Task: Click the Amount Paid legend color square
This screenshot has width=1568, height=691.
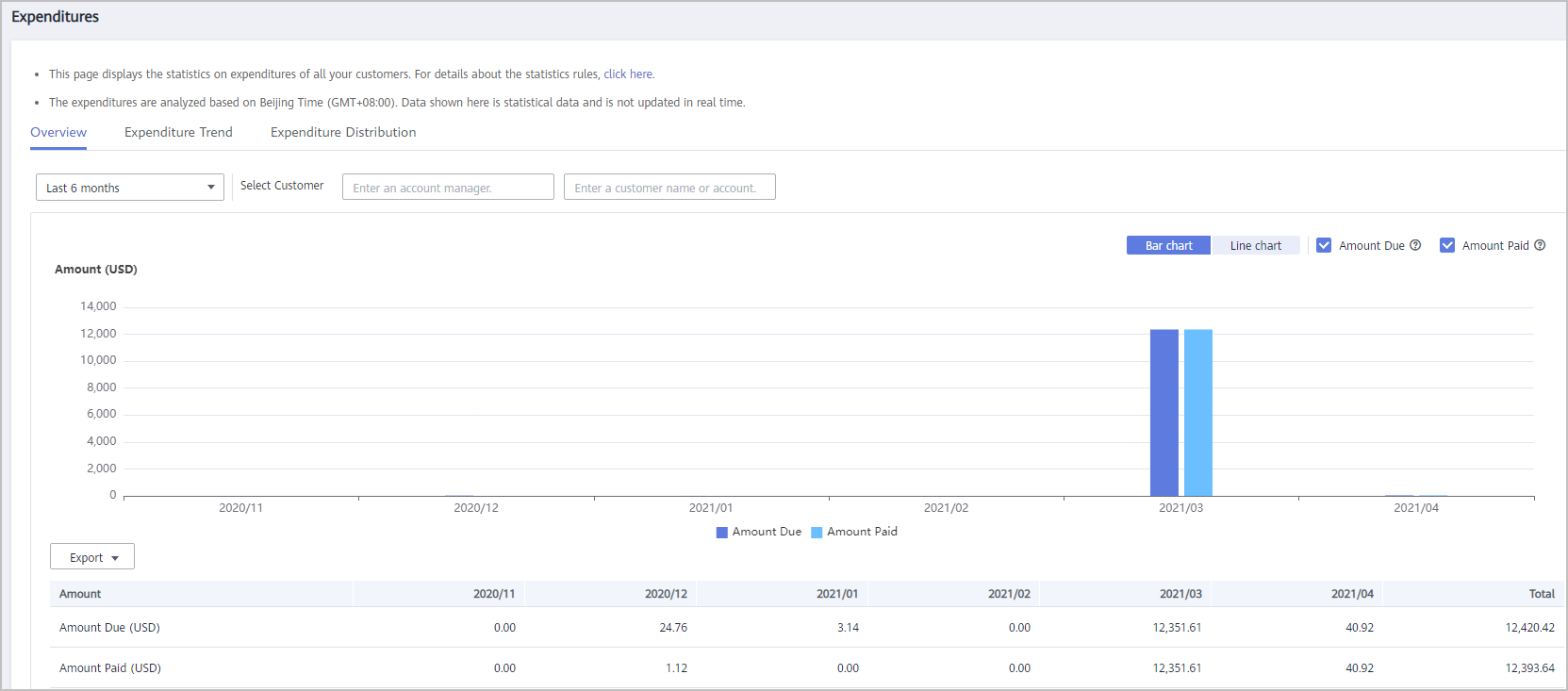Action: click(817, 533)
